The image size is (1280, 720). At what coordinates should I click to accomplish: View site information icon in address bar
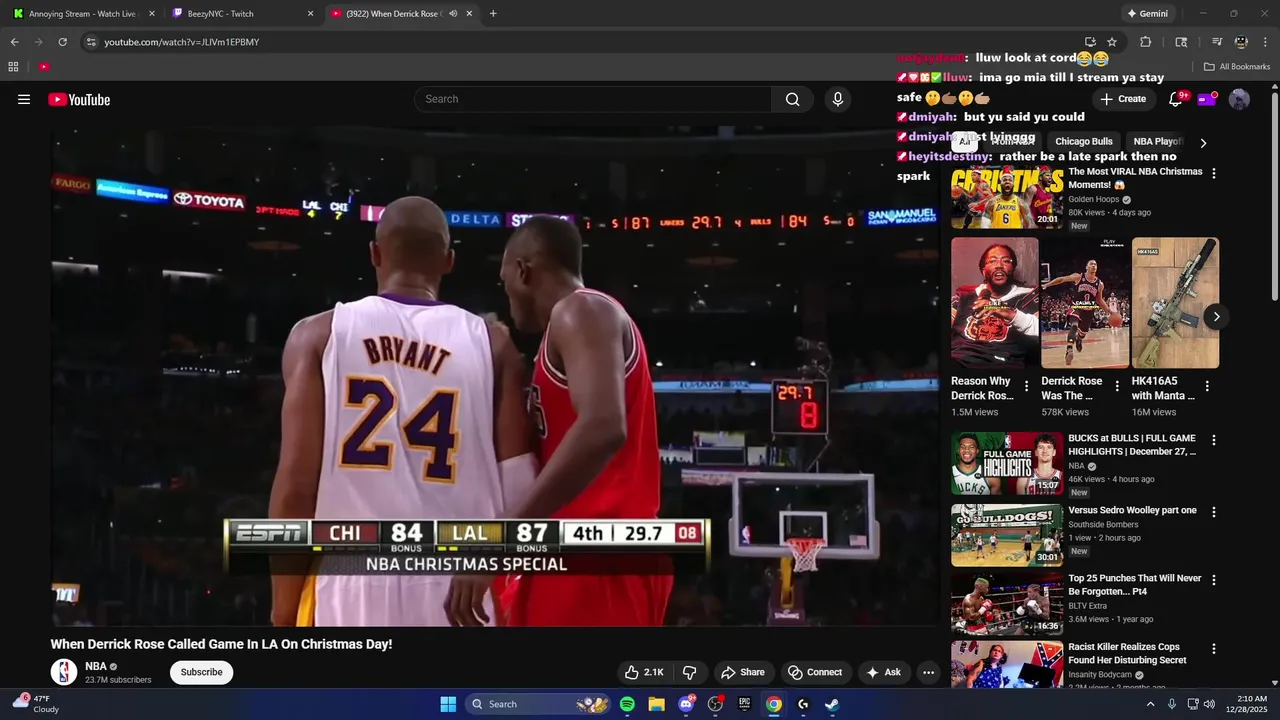pyautogui.click(x=91, y=42)
